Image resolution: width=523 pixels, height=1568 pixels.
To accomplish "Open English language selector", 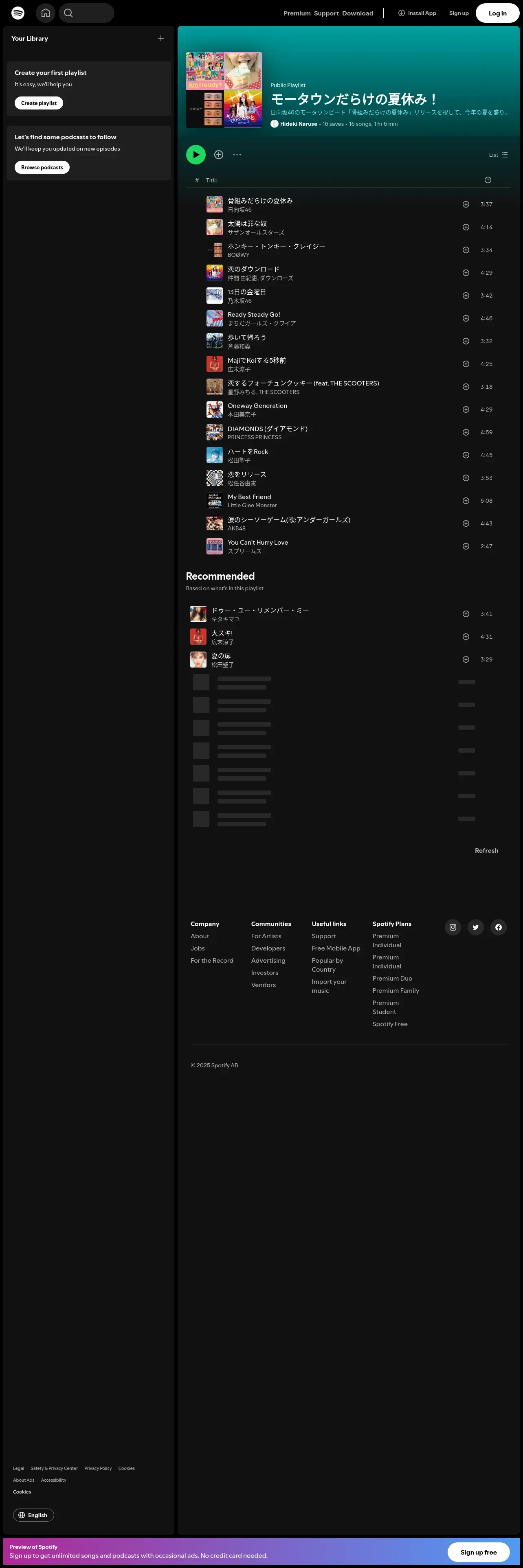I will [x=33, y=1515].
